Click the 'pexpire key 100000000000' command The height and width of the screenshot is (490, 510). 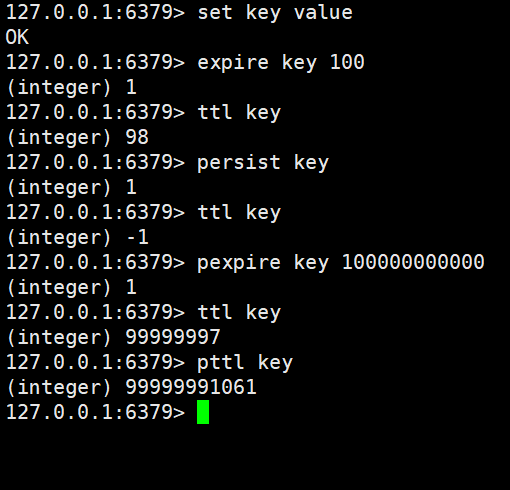[x=341, y=263]
